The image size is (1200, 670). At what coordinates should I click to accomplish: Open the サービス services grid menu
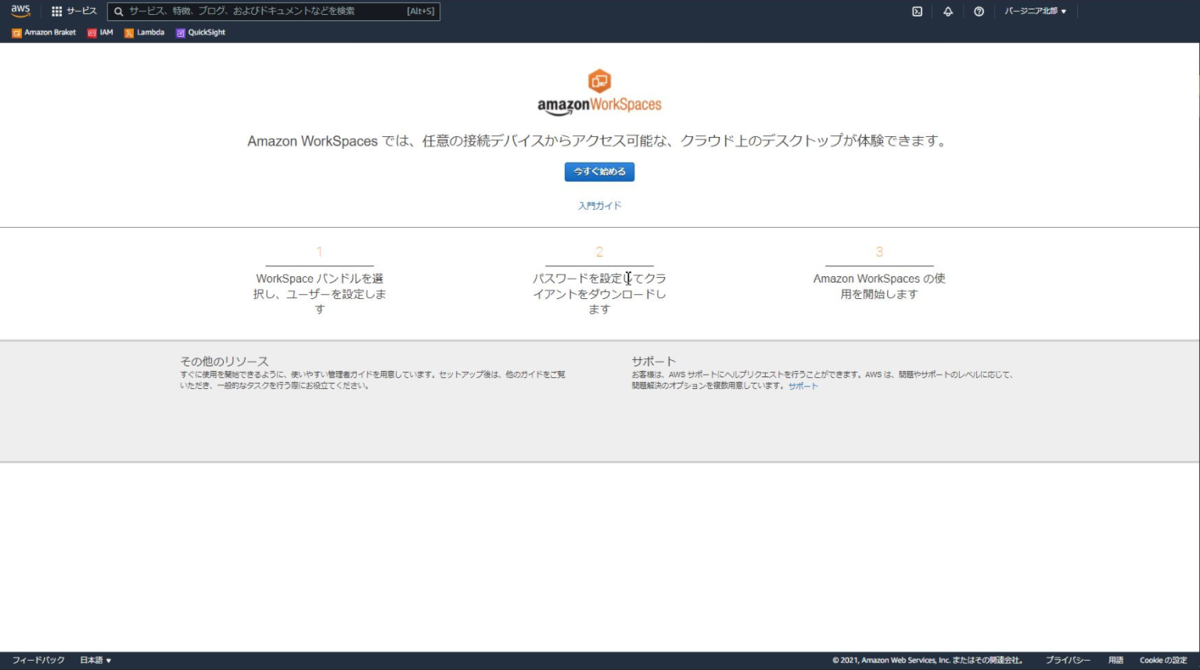pos(74,11)
